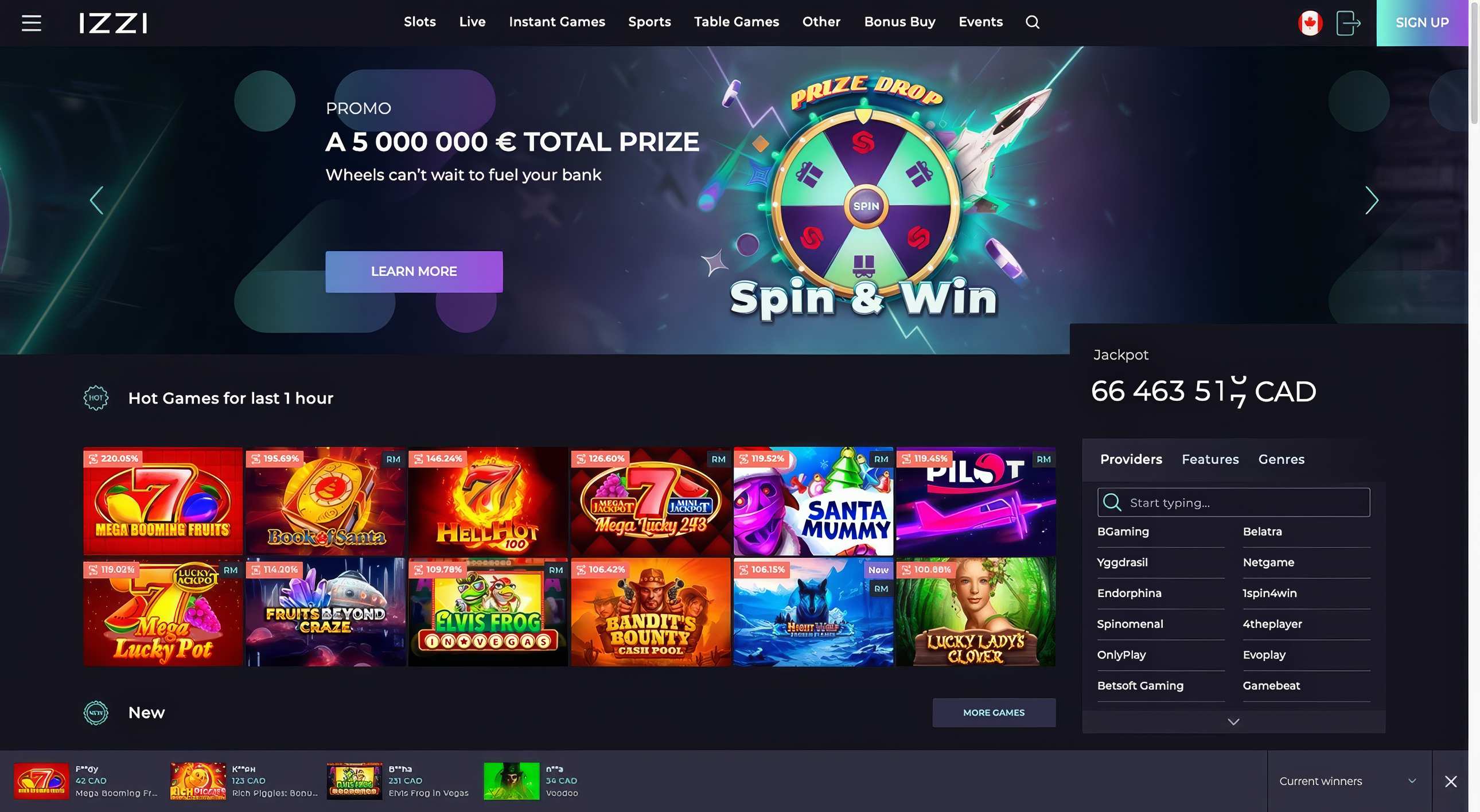Click the IZZI logo
This screenshot has width=1480, height=812.
coord(113,23)
